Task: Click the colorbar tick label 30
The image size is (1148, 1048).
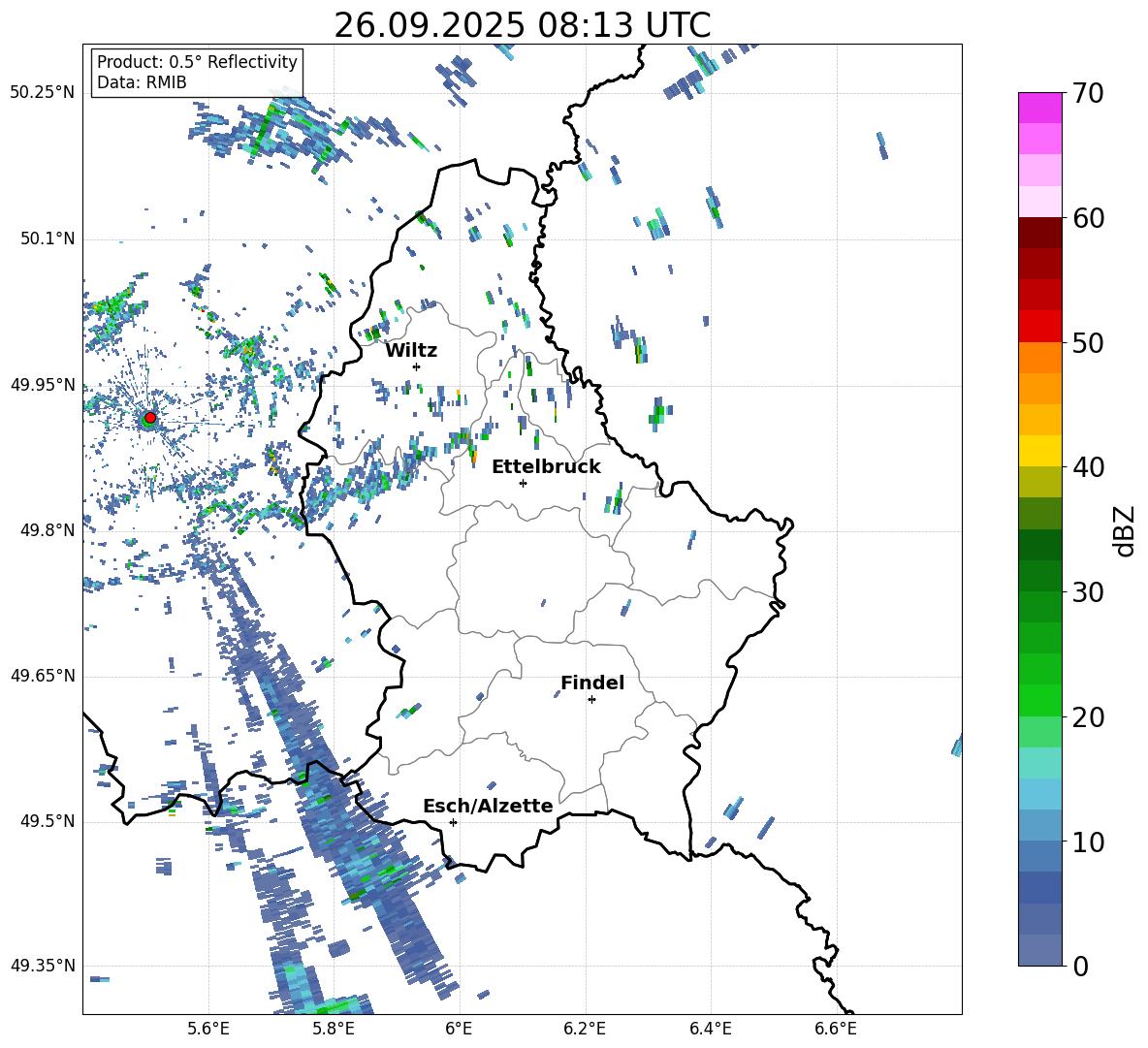Action: click(x=1088, y=591)
